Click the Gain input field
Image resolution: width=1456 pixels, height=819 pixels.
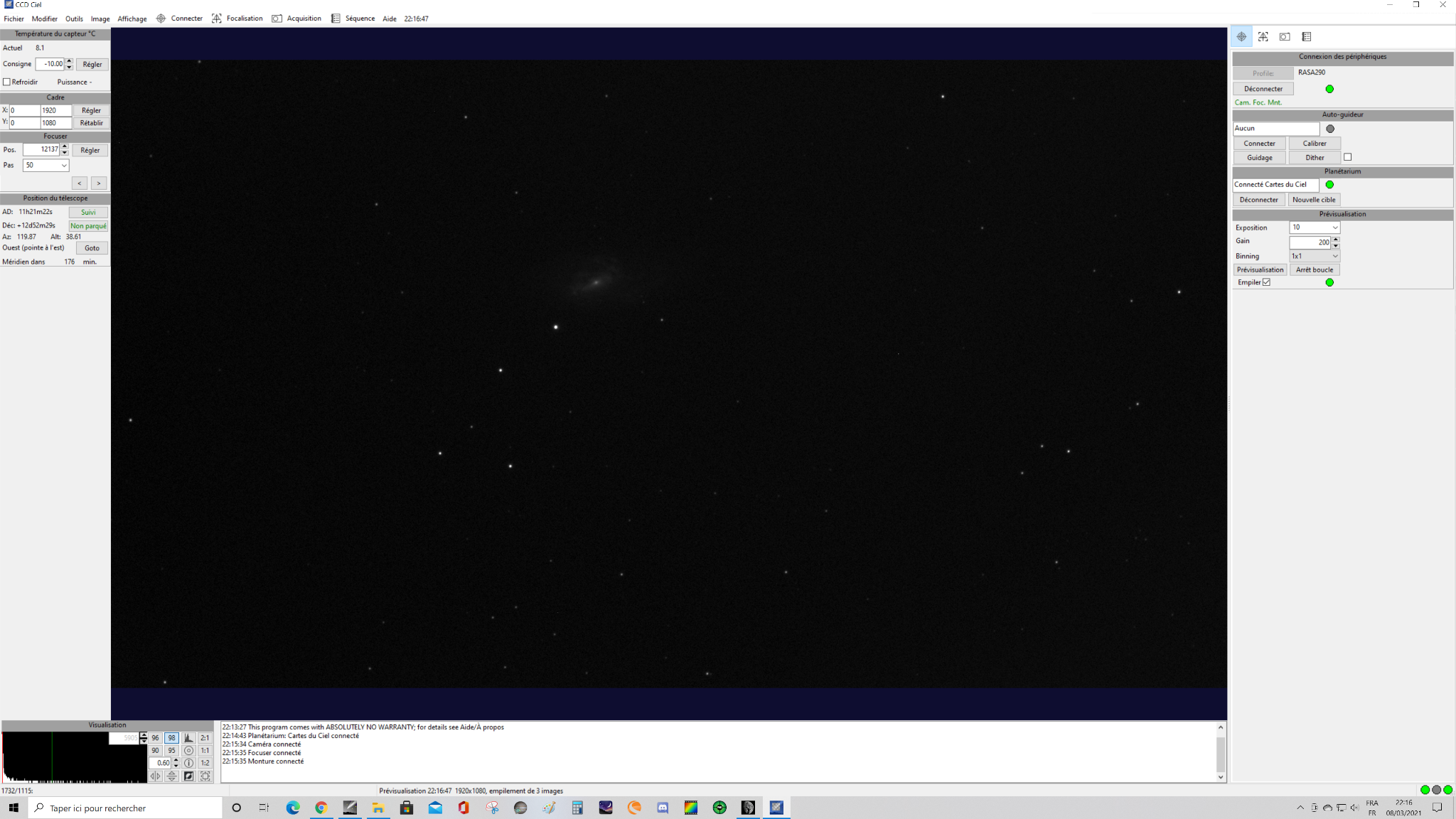(x=1310, y=242)
